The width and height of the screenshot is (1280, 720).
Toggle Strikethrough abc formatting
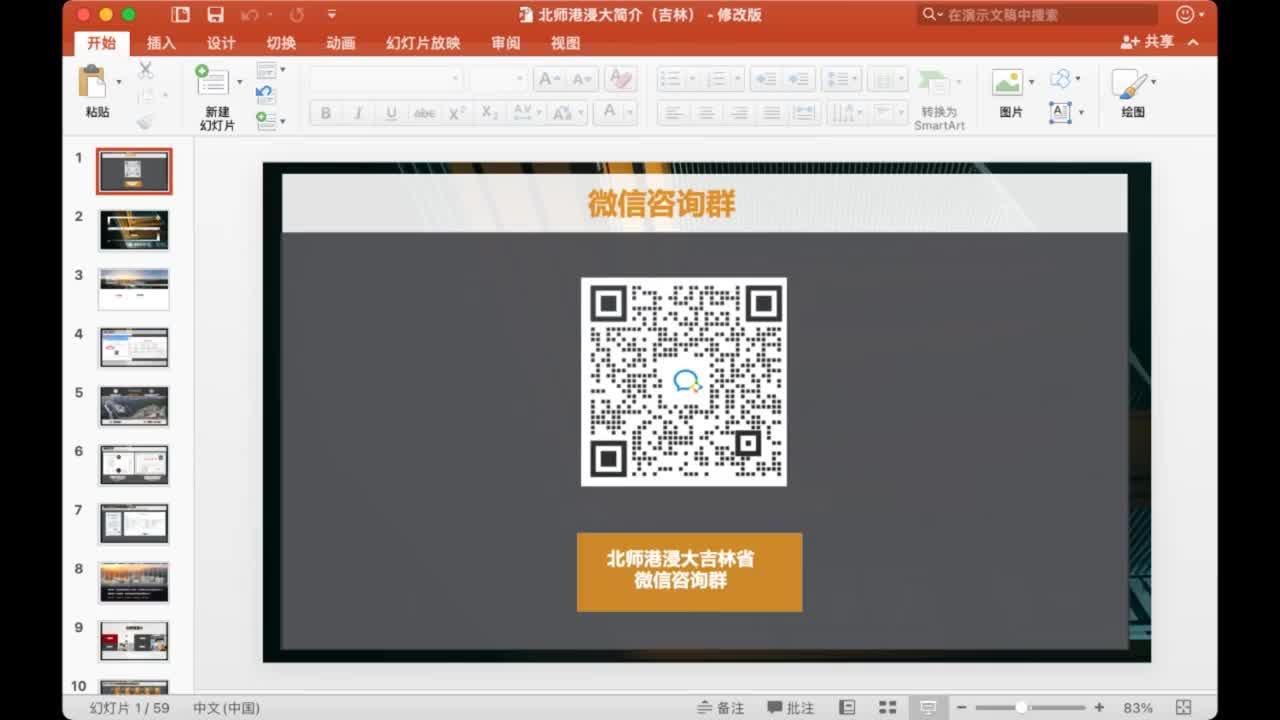tap(424, 113)
